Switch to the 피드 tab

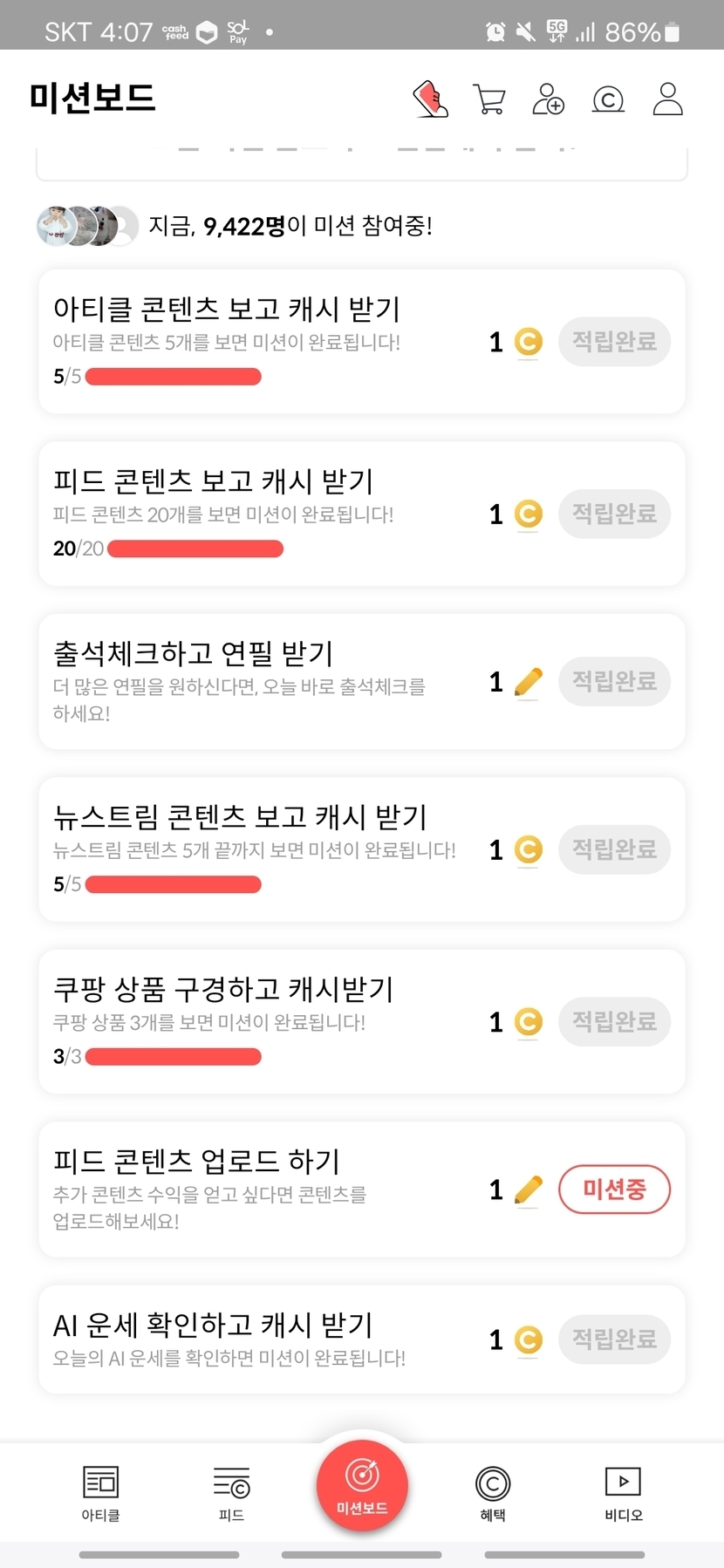(231, 1492)
